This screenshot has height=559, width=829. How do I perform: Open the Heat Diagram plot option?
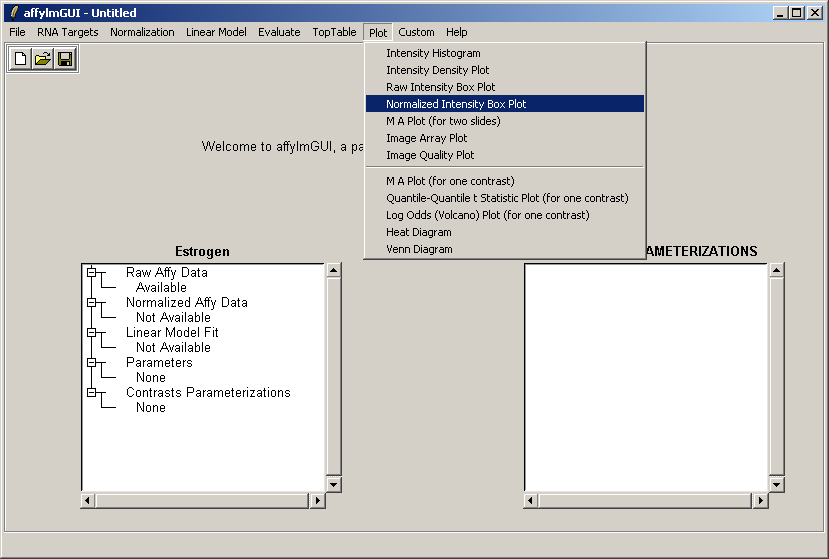coord(418,232)
